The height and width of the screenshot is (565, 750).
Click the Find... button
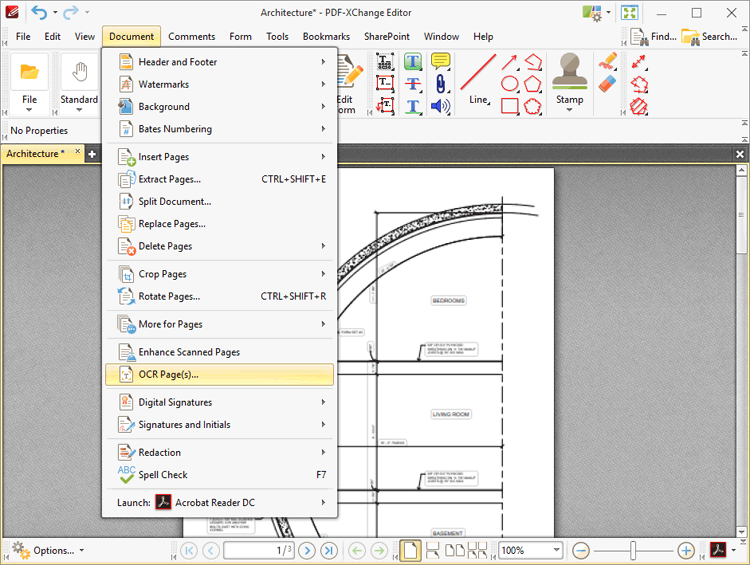pos(653,36)
